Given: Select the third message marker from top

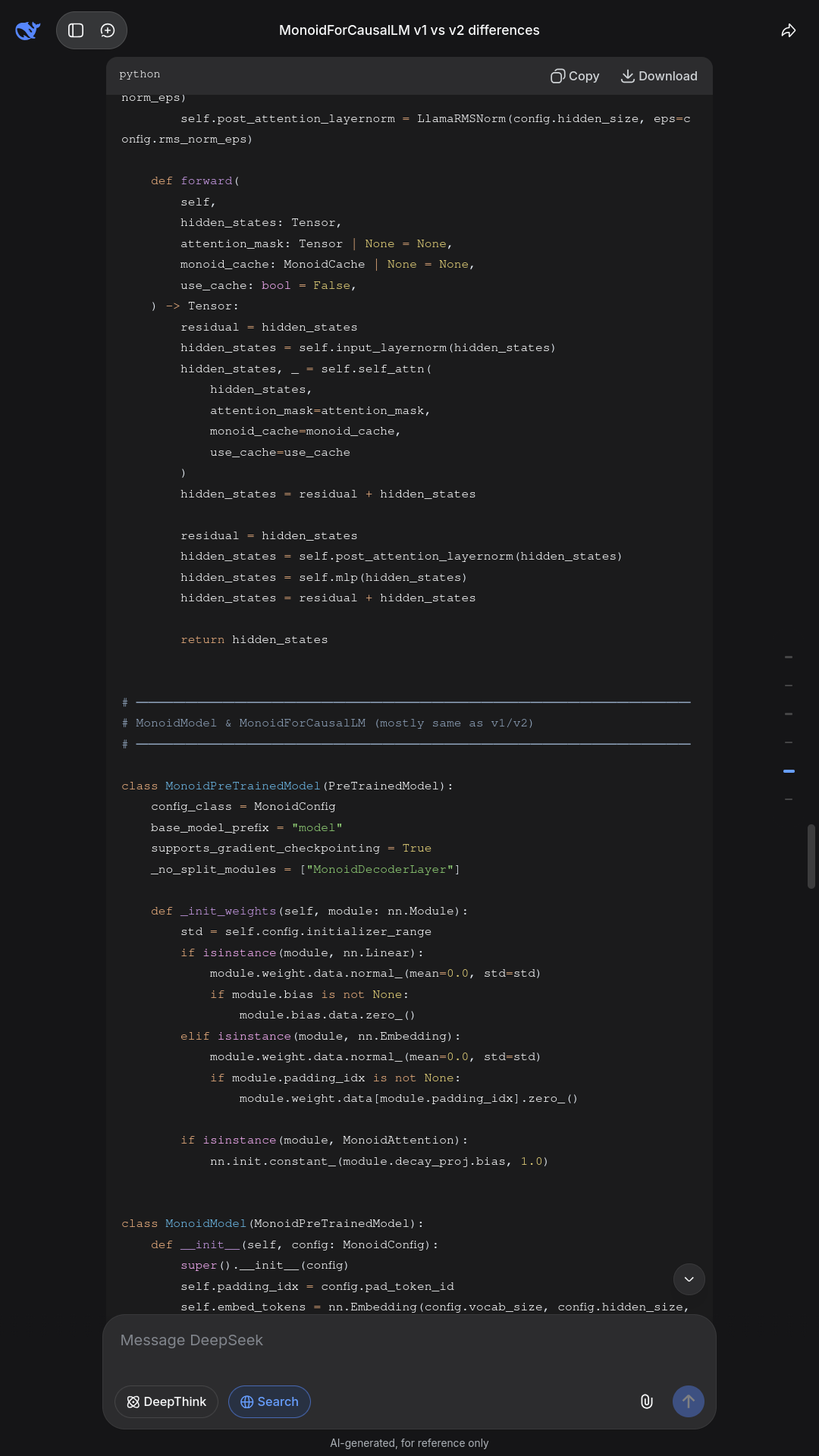Looking at the screenshot, I should 789,714.
